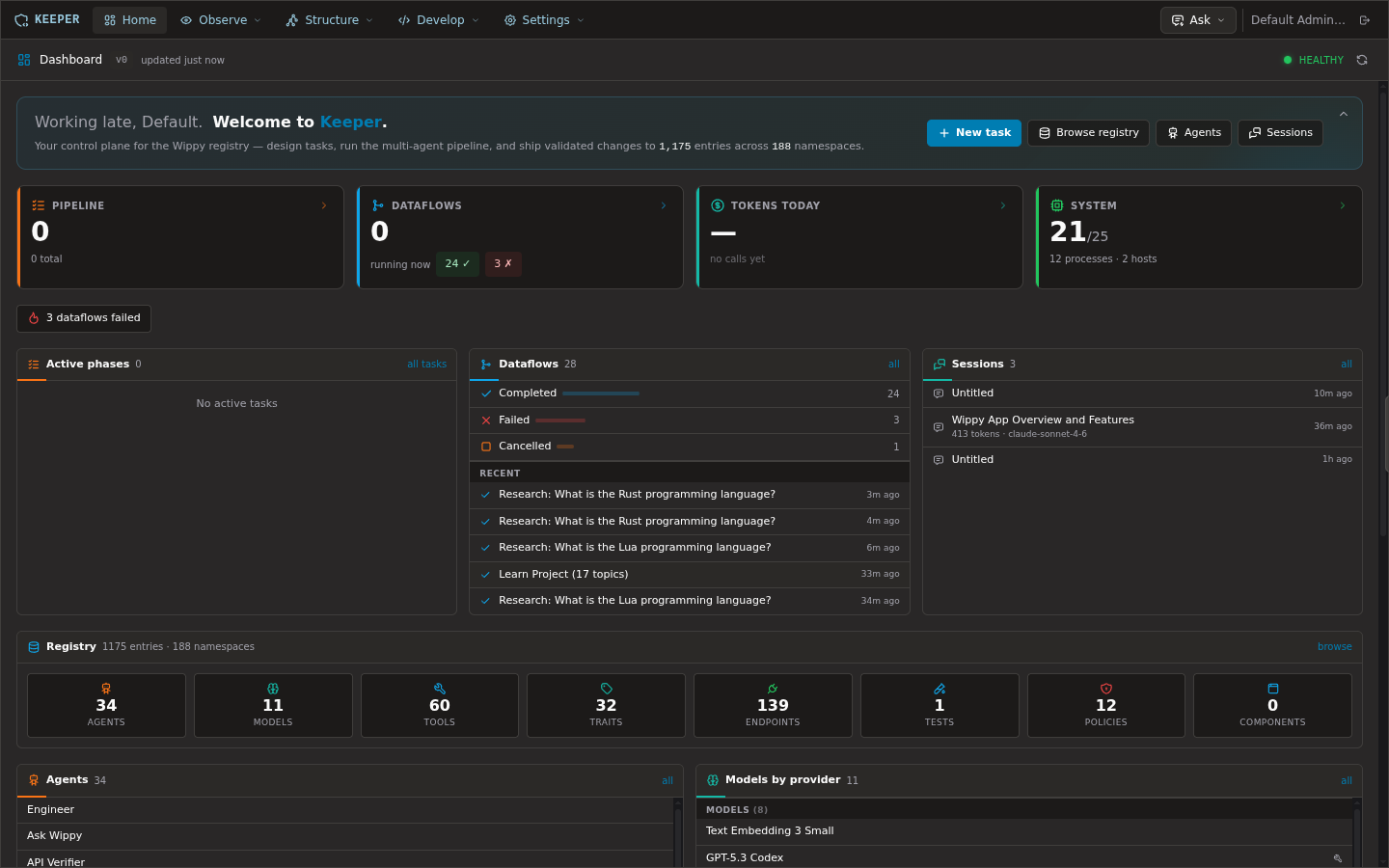Click the HEALTHY status indicator
The image size is (1389, 868).
point(1313,60)
